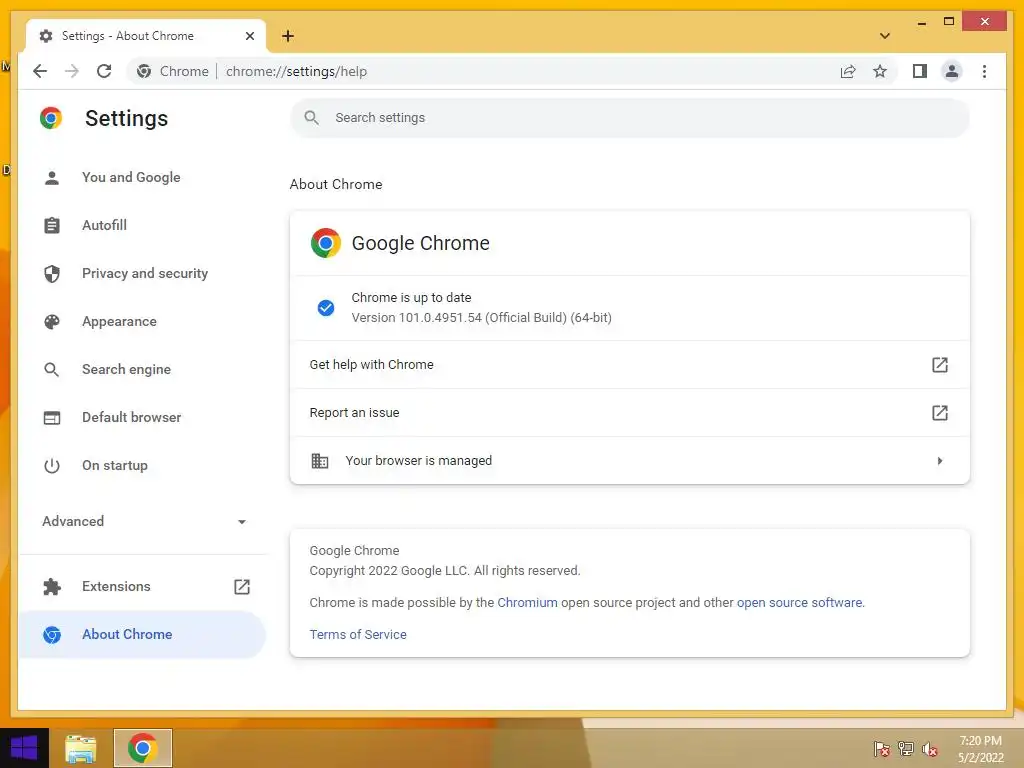
Task: Open File Explorer from the taskbar
Action: 80,748
